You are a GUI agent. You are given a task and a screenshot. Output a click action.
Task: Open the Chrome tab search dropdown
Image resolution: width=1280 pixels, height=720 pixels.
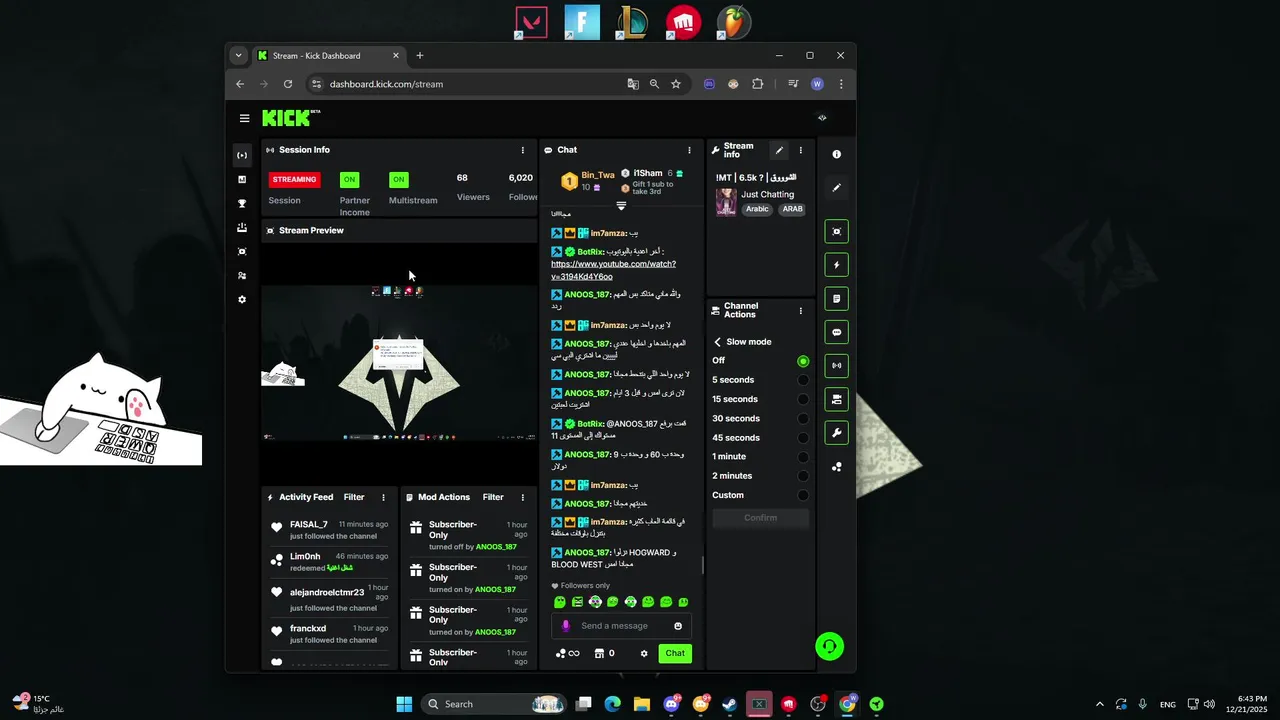(238, 56)
